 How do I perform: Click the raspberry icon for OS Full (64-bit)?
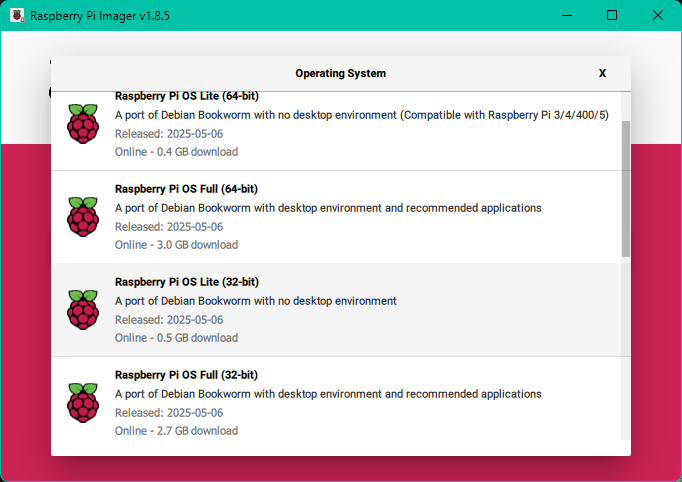tap(83, 217)
